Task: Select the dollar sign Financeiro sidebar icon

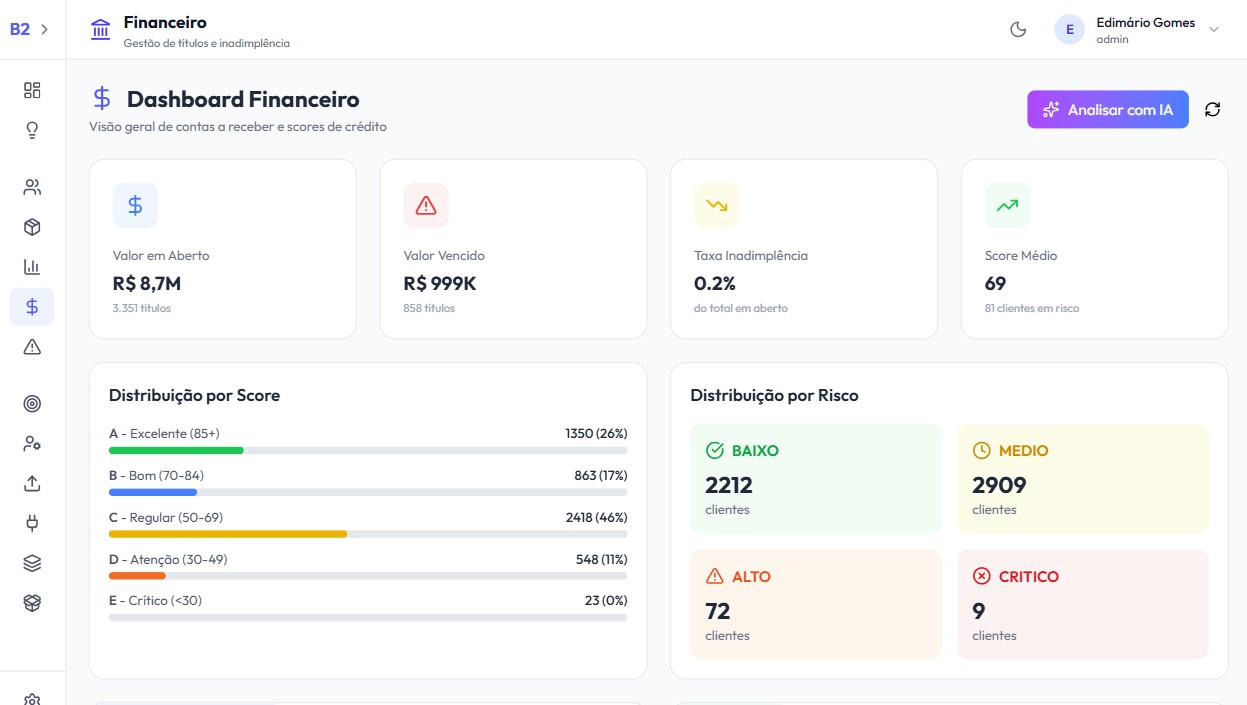Action: click(32, 307)
